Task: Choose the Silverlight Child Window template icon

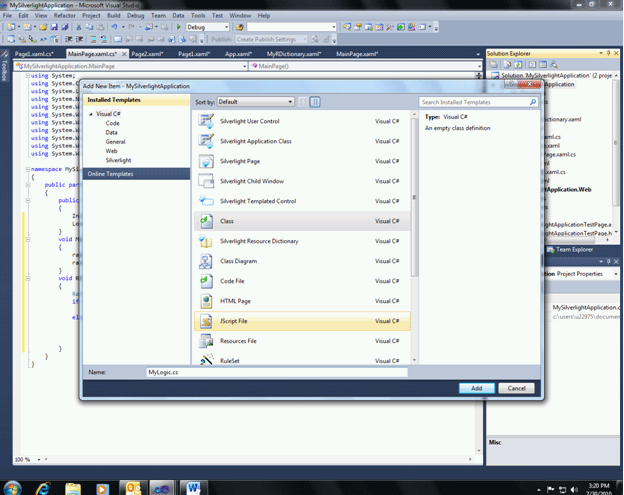Action: [206, 181]
